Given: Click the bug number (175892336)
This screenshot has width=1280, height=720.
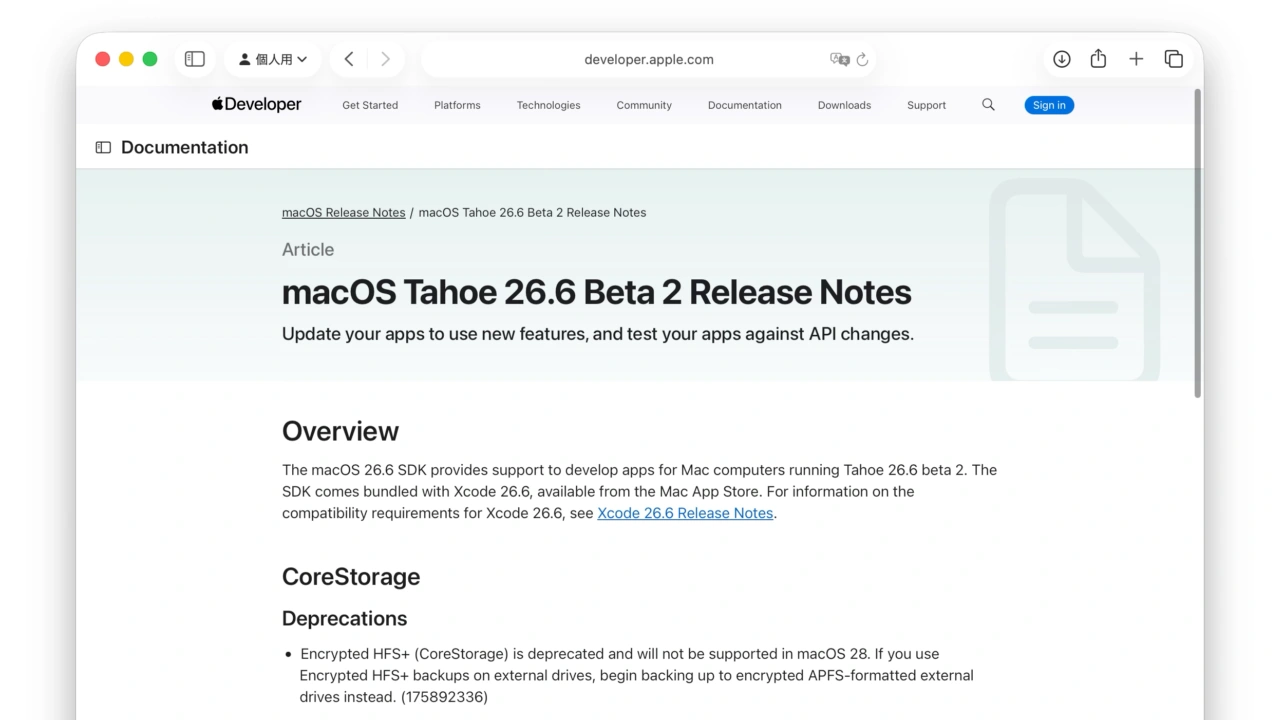Looking at the screenshot, I should [x=444, y=697].
